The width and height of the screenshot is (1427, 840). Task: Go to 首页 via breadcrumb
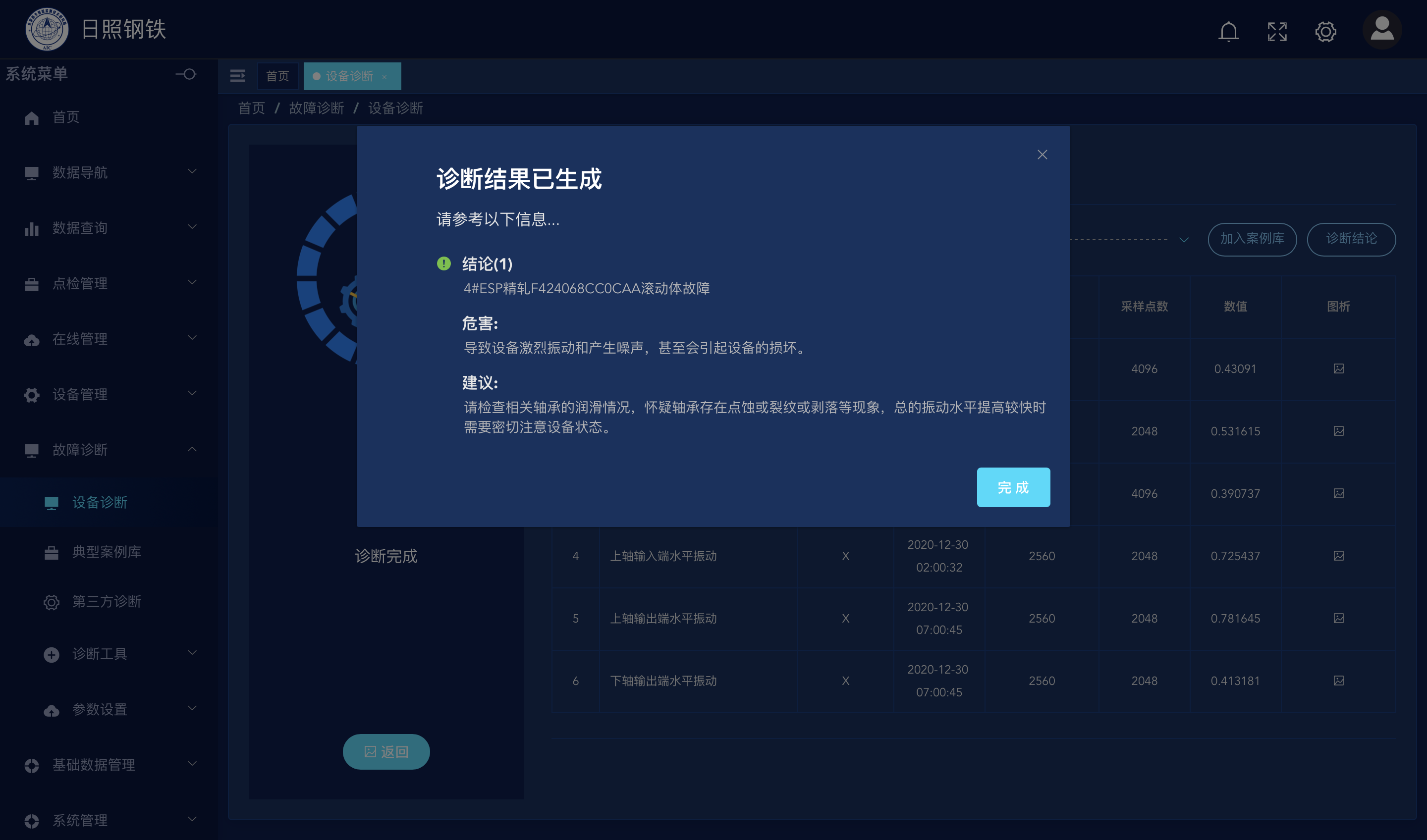point(251,108)
